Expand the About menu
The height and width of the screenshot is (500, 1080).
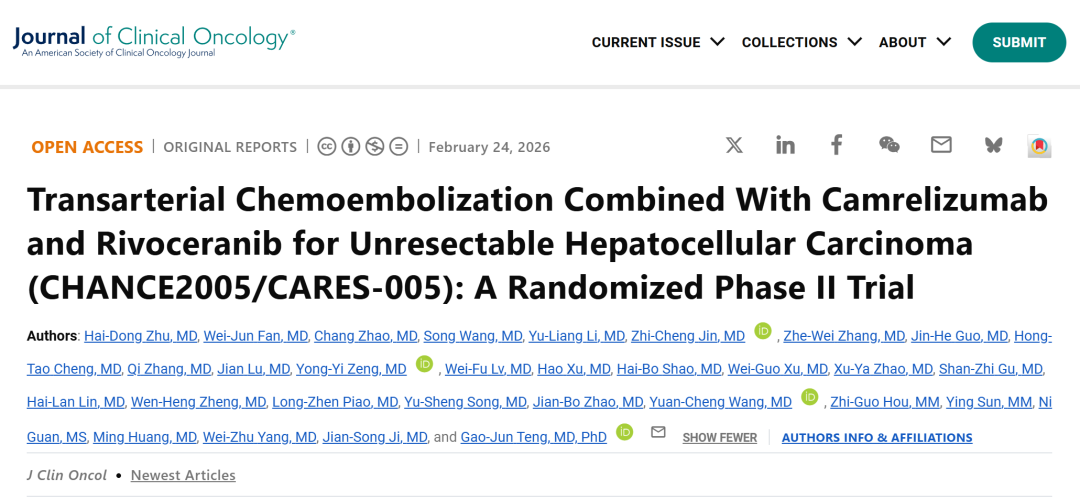click(915, 42)
